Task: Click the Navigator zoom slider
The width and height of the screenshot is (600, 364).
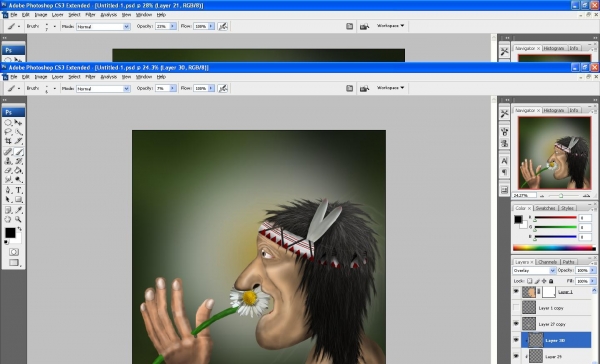Action: [561, 196]
